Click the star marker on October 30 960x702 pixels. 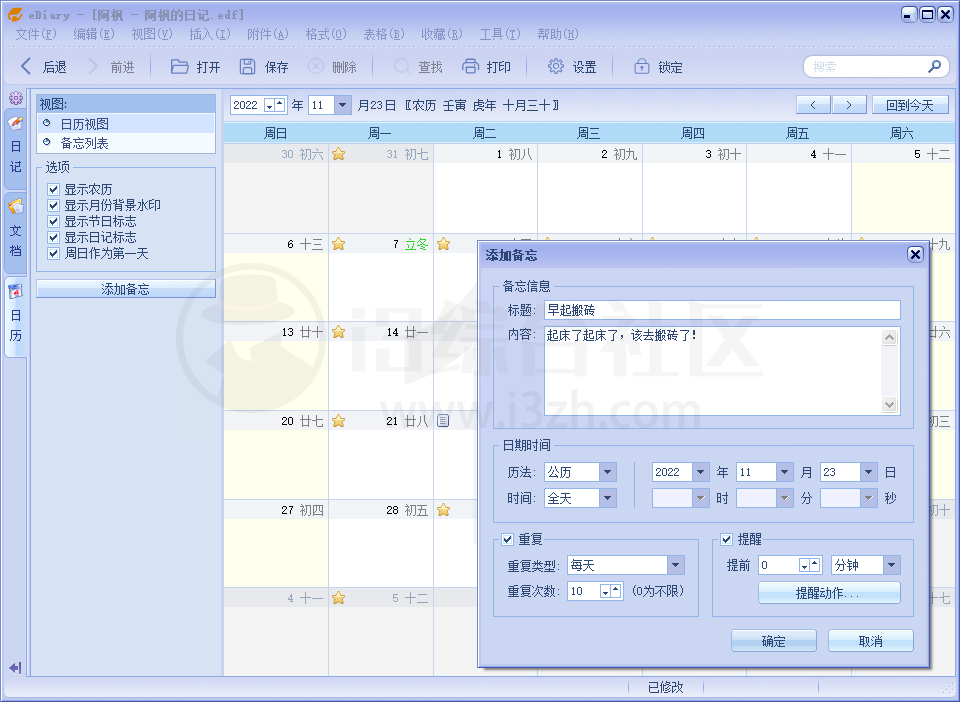[x=339, y=154]
